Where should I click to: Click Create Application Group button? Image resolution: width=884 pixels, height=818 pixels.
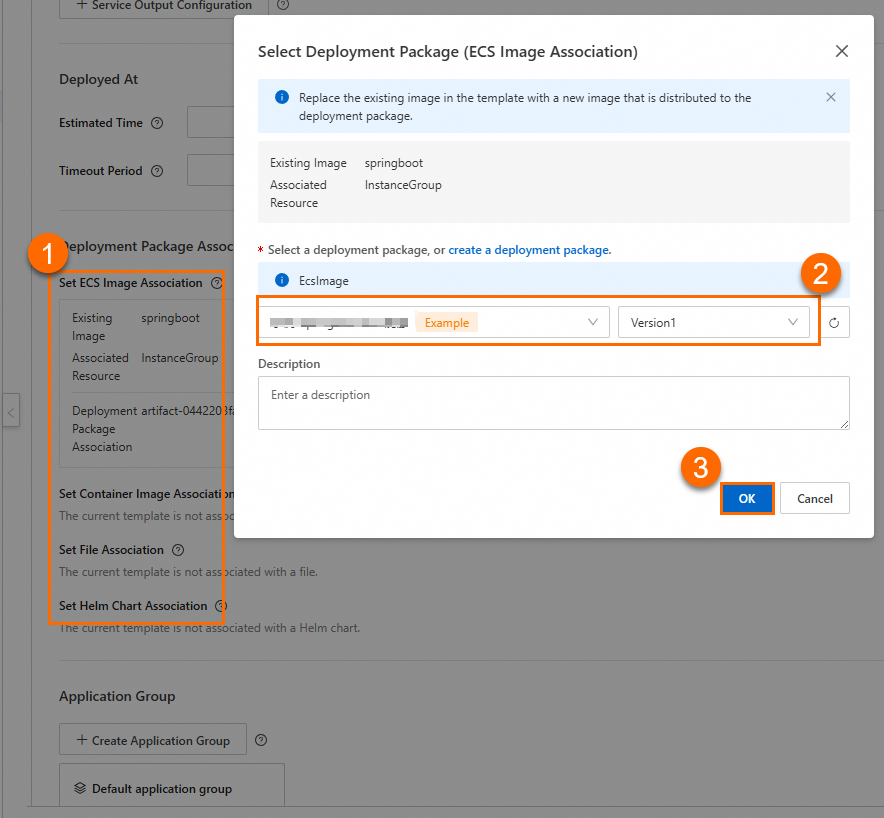(x=153, y=740)
